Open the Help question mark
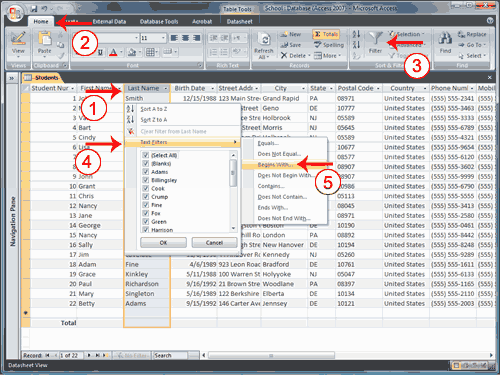The height and width of the screenshot is (375, 500). 490,21
